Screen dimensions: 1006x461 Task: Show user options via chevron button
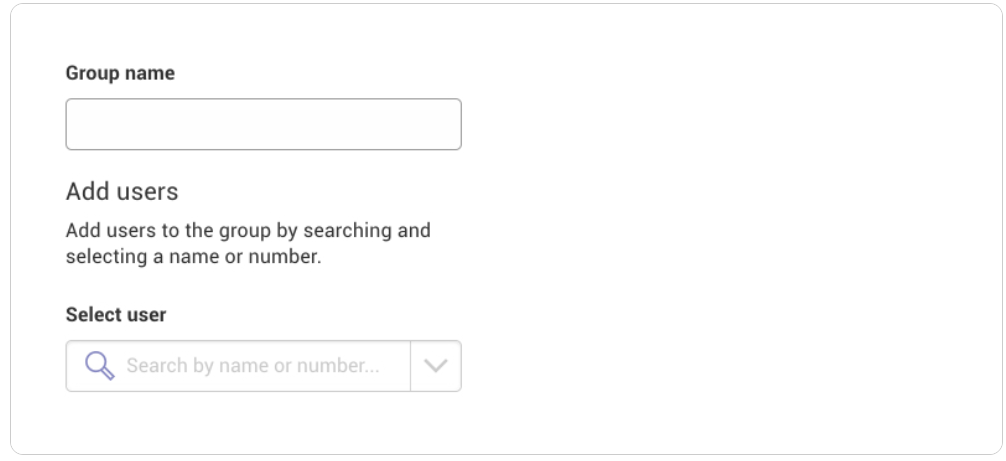[x=436, y=365]
